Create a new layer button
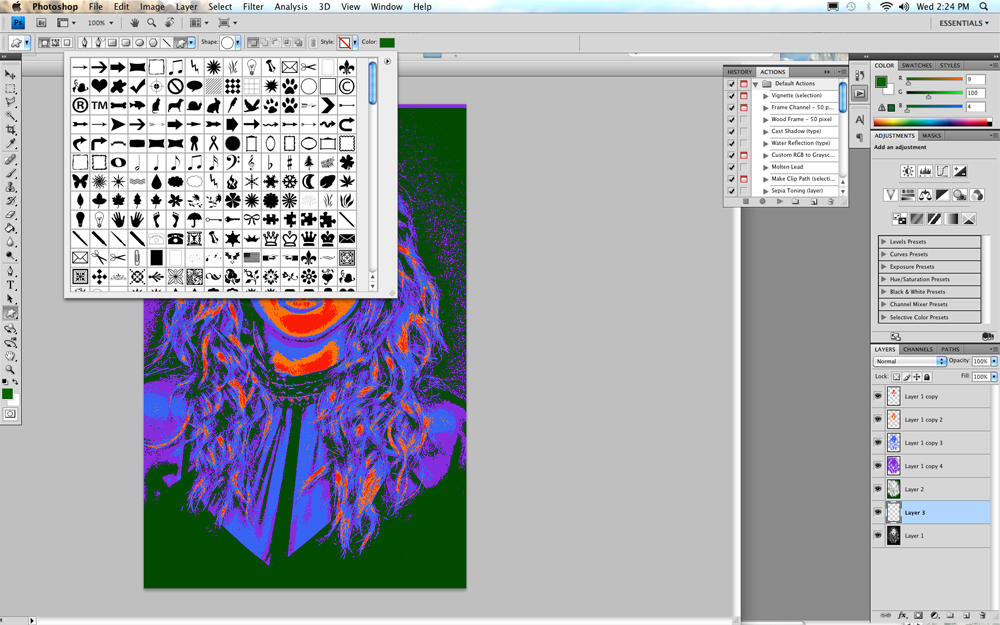Viewport: 1000px width, 625px height. point(967,615)
